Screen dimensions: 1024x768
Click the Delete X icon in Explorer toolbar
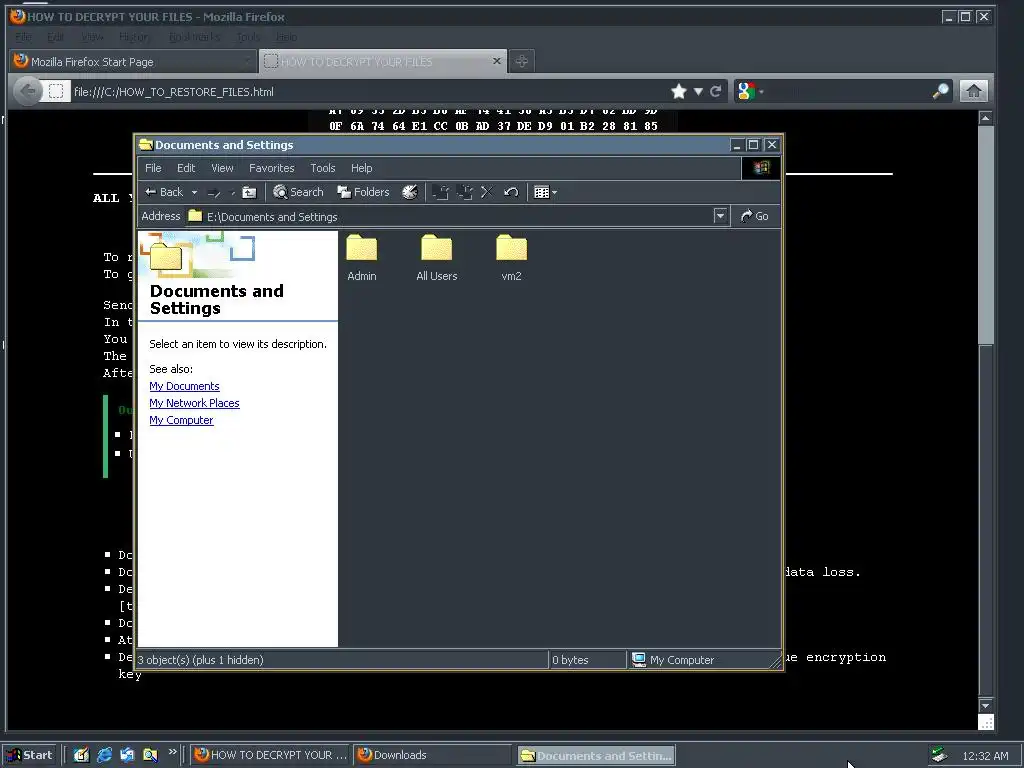487,192
